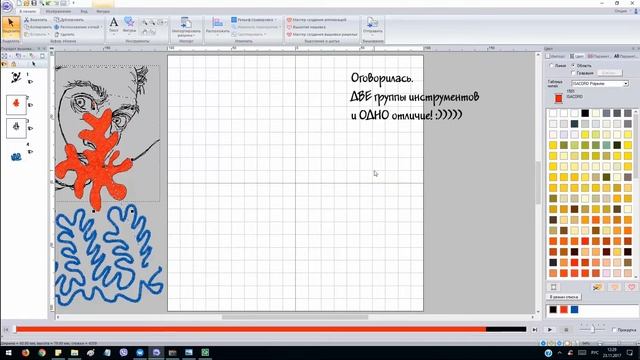Pick the black swatch in the palette's top row
This screenshot has height=360, width=640.
pyautogui.click(x=585, y=113)
